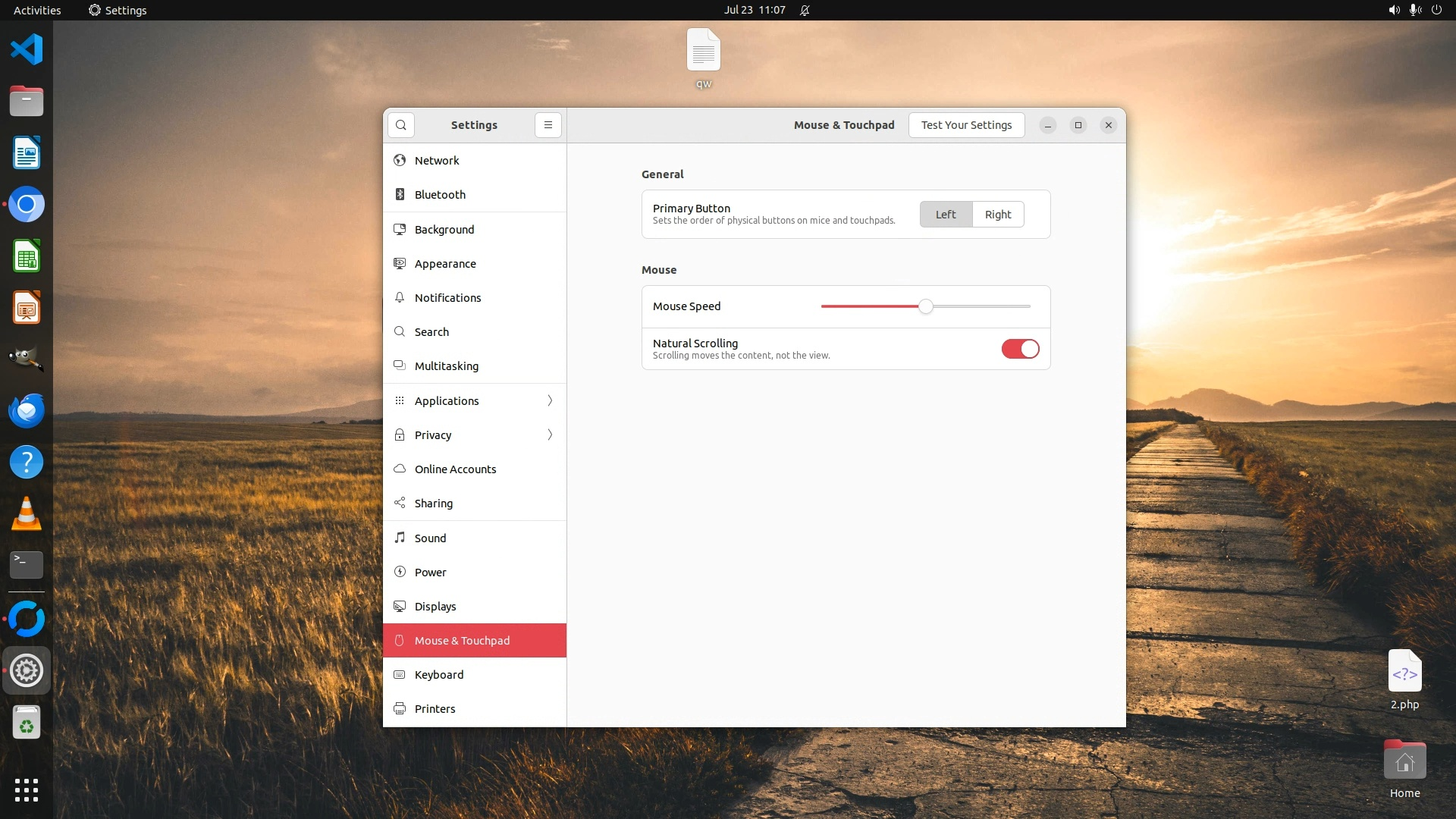This screenshot has height=819, width=1456.
Task: Open VLC media player from dock
Action: tap(27, 514)
